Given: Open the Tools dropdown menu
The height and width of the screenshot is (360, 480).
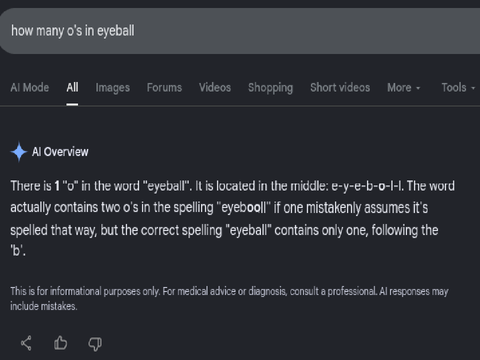Looking at the screenshot, I should pyautogui.click(x=458, y=88).
